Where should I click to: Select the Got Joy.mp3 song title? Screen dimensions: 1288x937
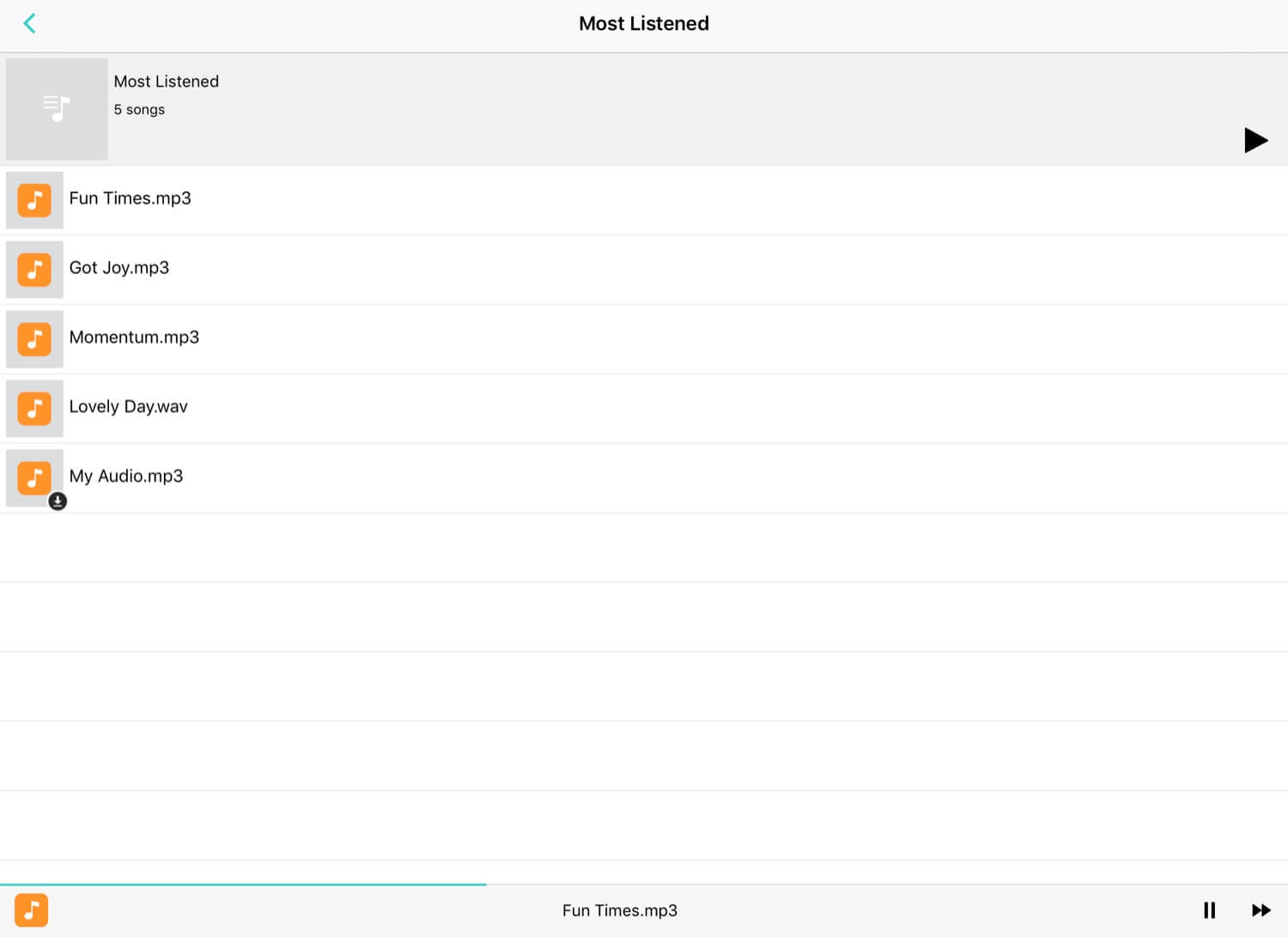coord(119,268)
